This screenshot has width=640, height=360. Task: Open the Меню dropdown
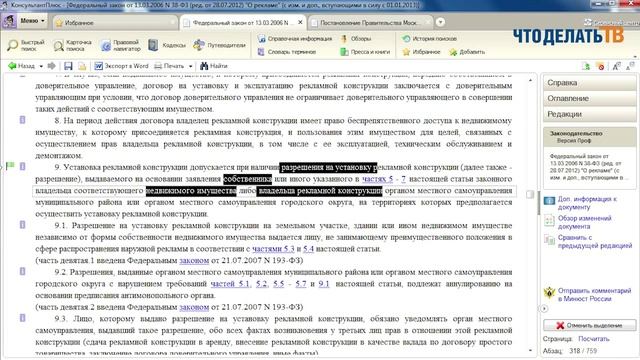click(32, 21)
